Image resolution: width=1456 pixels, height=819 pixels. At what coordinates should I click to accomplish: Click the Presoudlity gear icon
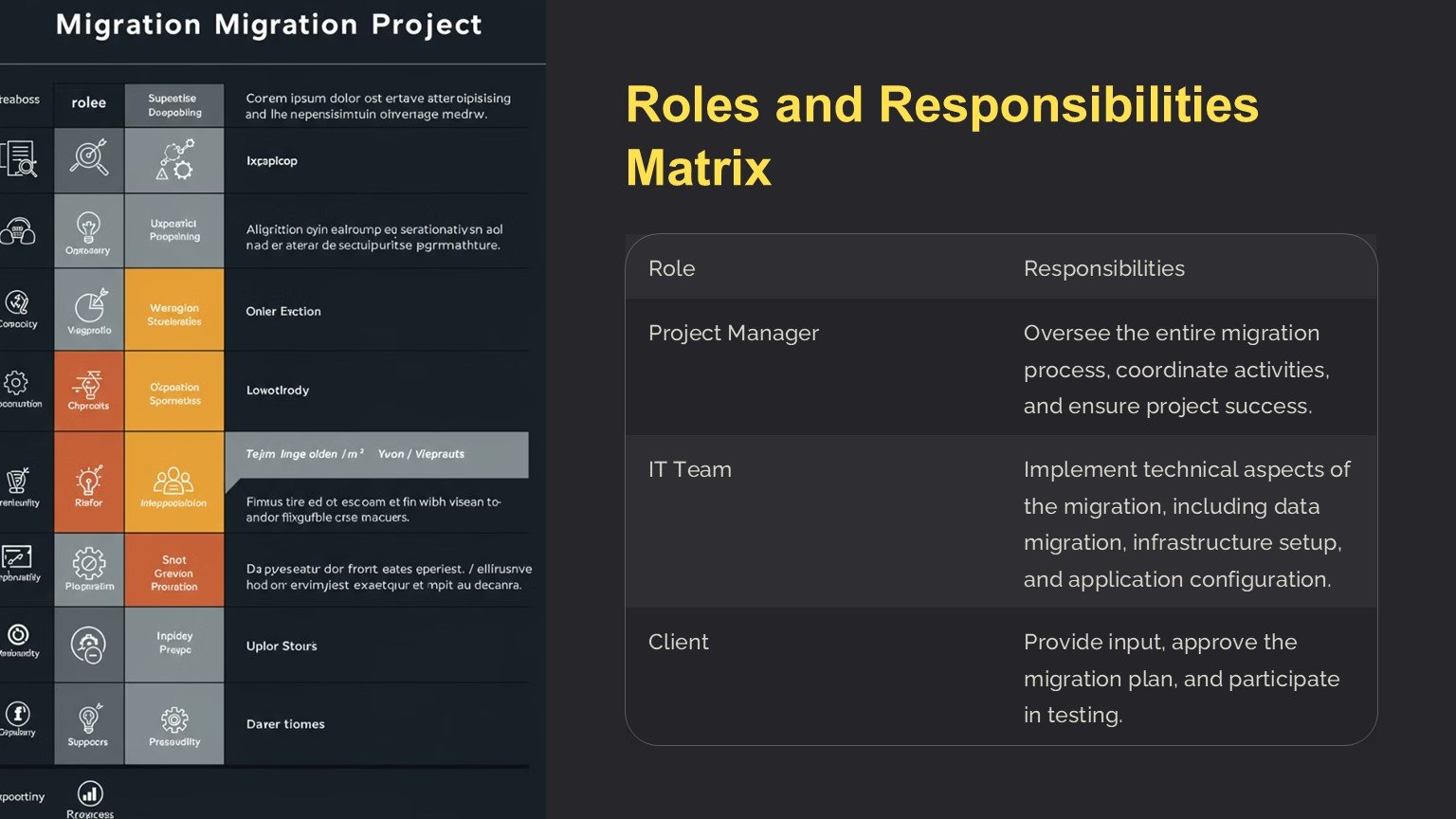pyautogui.click(x=174, y=720)
